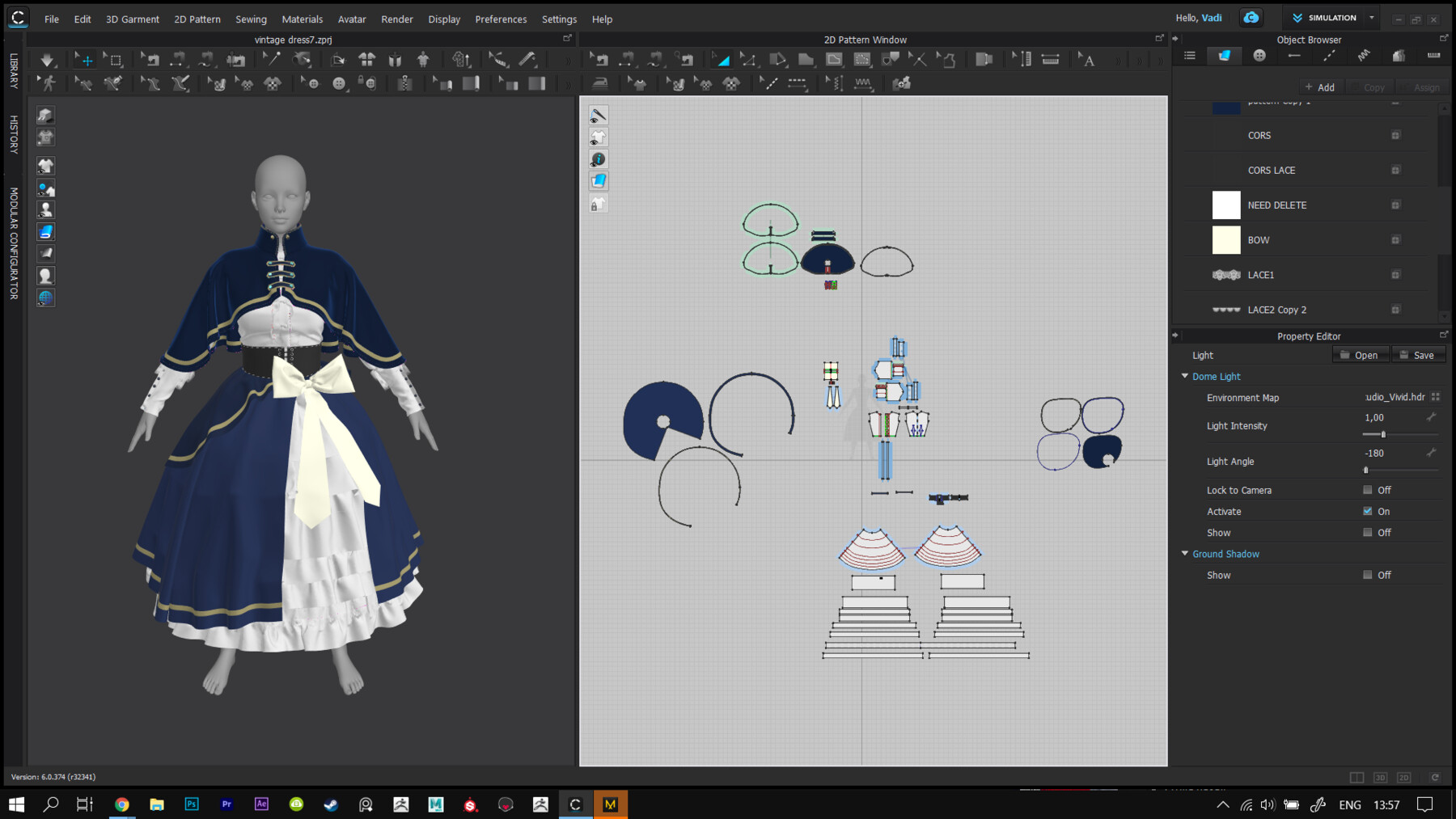The height and width of the screenshot is (819, 1456).
Task: Select the Text annotation tool in 2D toolbar
Action: (x=1088, y=60)
